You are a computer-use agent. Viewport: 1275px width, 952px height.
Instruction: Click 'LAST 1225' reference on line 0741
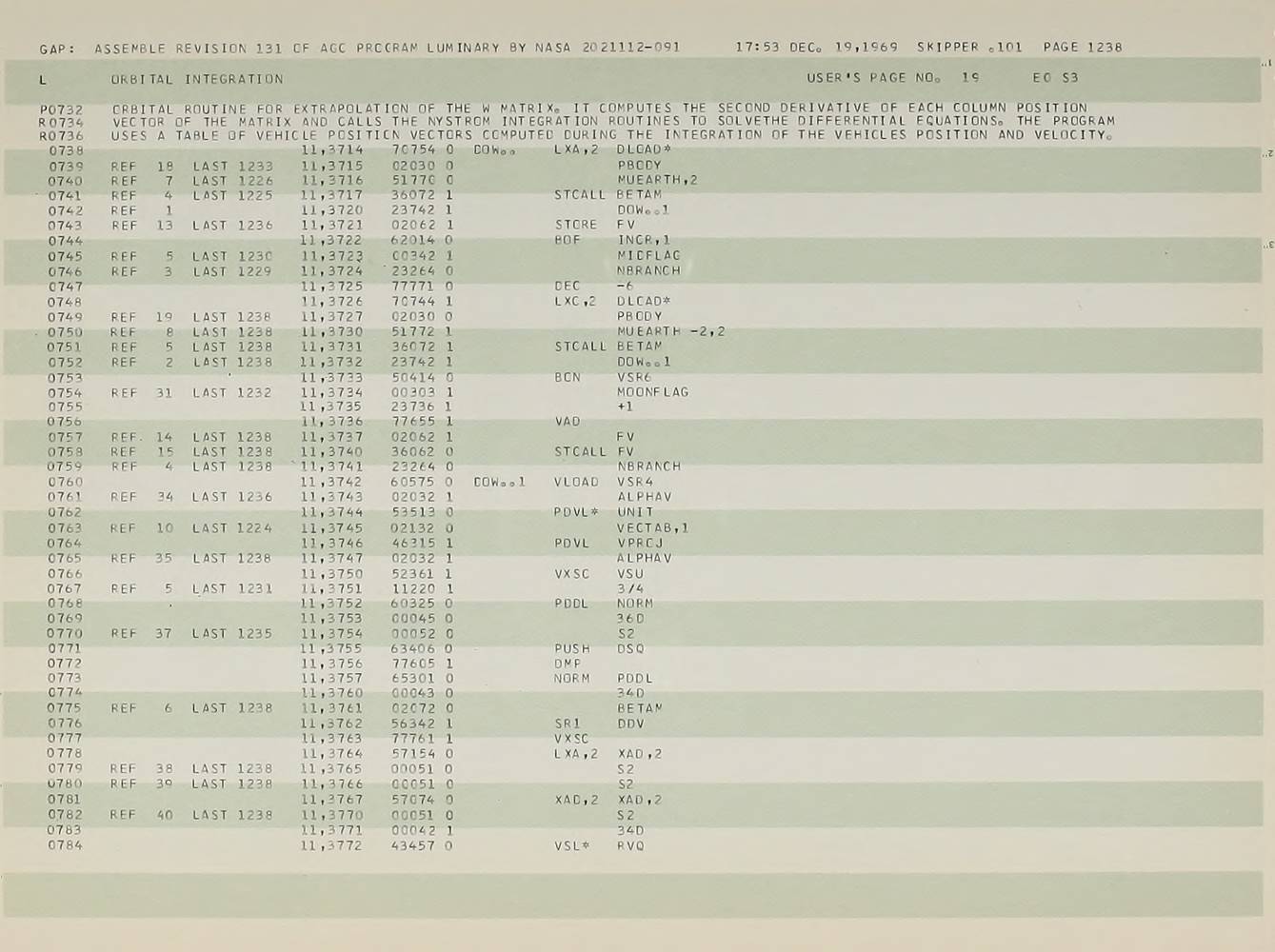[232, 195]
